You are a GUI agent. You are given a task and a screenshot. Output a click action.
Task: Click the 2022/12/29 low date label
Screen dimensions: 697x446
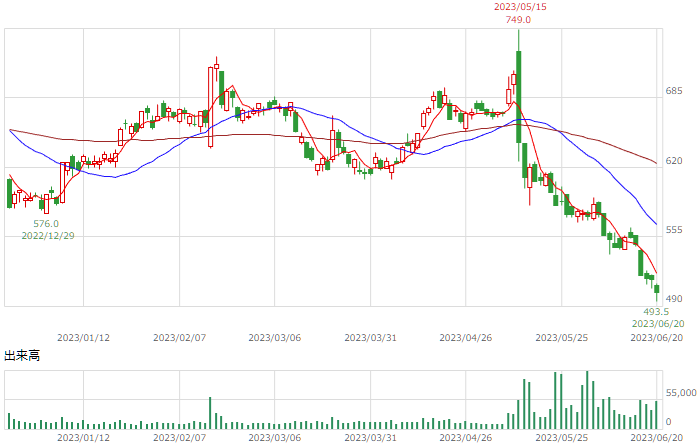(x=48, y=236)
